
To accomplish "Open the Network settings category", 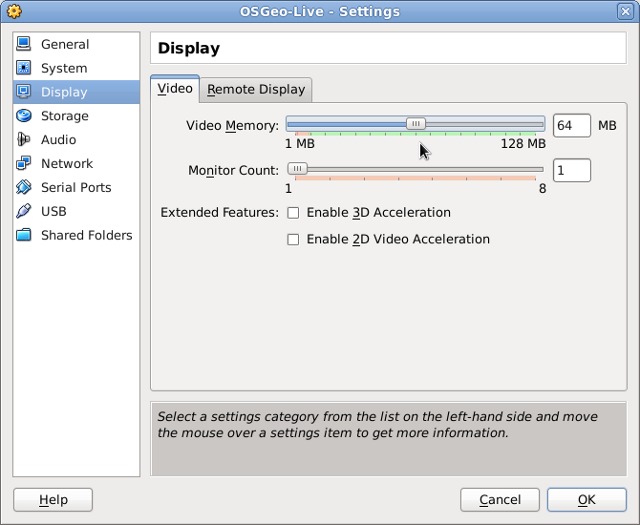I will point(76,164).
